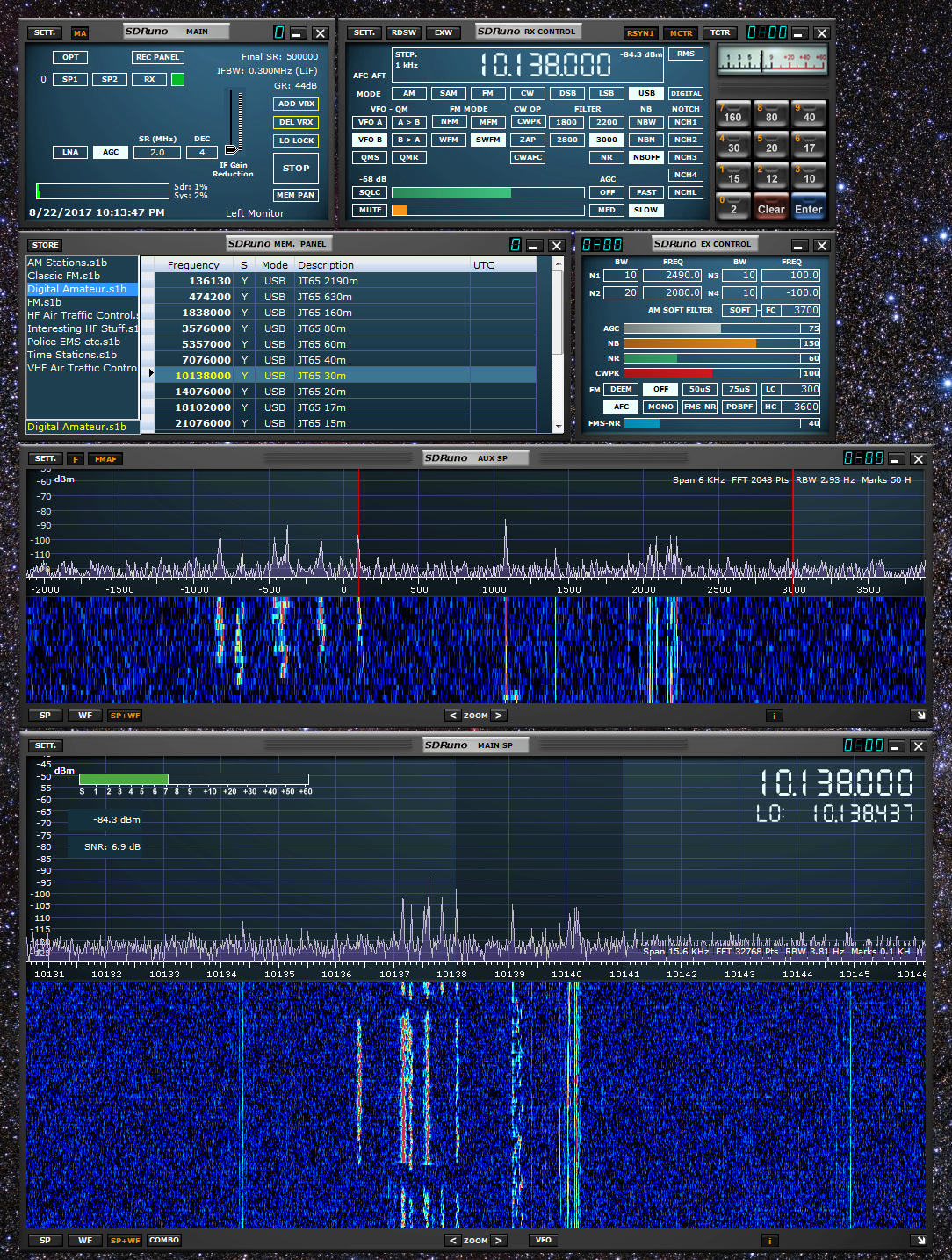
Task: Click the Enter button on band keypad
Action: pos(809,205)
